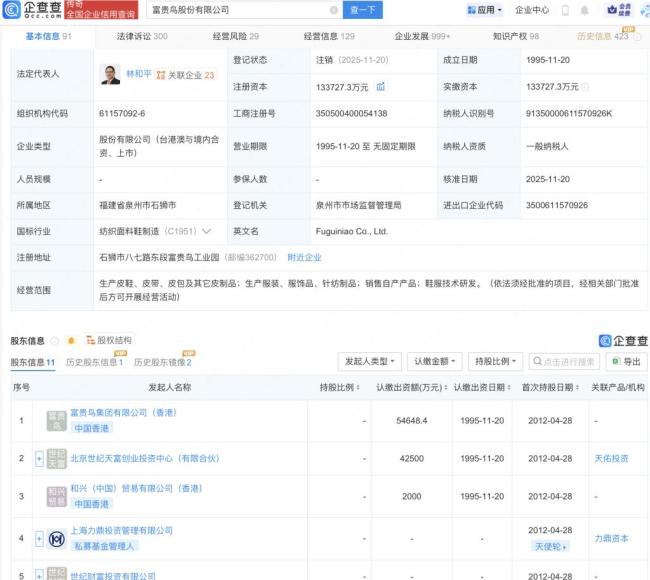Screen dimensions: 650x580
Task: Click the 查一下 search button
Action: [x=363, y=10]
